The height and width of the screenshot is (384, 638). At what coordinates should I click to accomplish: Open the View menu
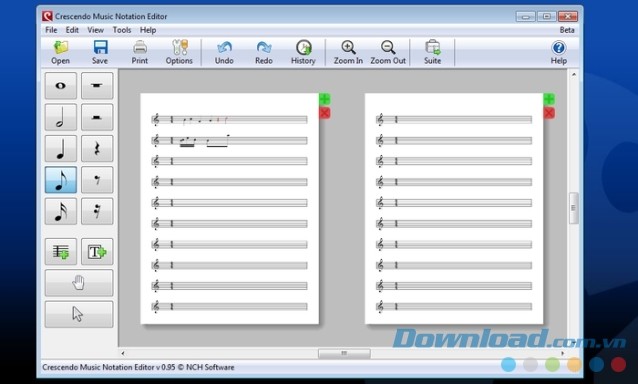pos(96,30)
